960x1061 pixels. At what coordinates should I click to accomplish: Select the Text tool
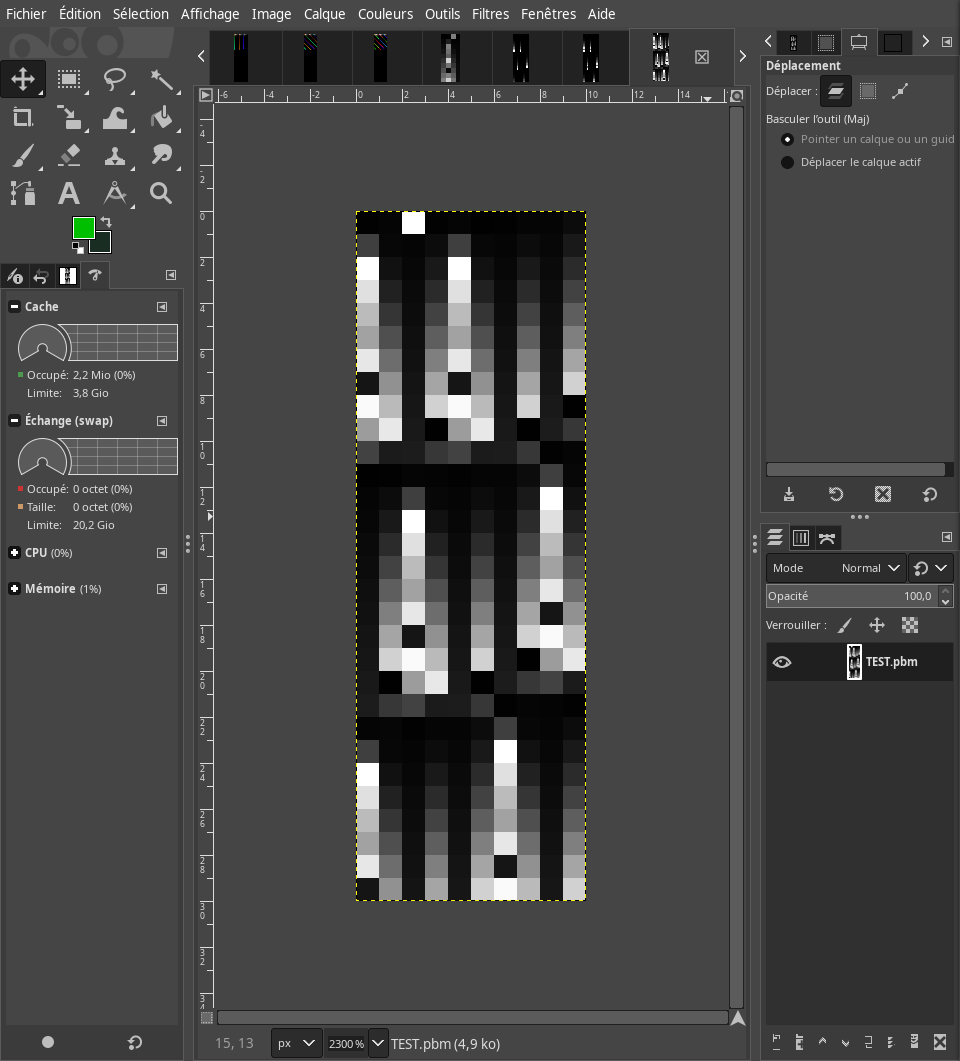pyautogui.click(x=69, y=193)
